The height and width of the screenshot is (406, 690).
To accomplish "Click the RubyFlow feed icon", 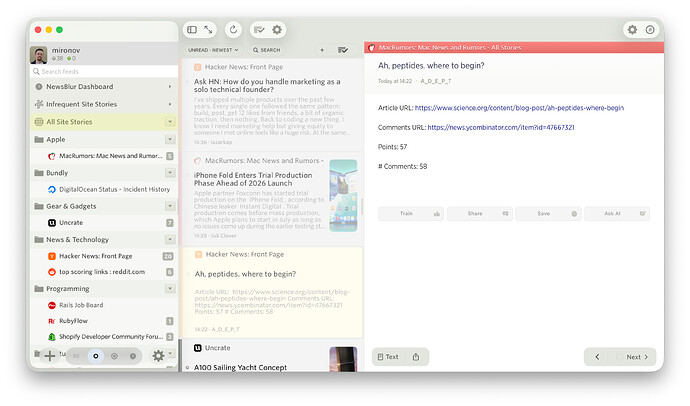I will (x=51, y=321).
